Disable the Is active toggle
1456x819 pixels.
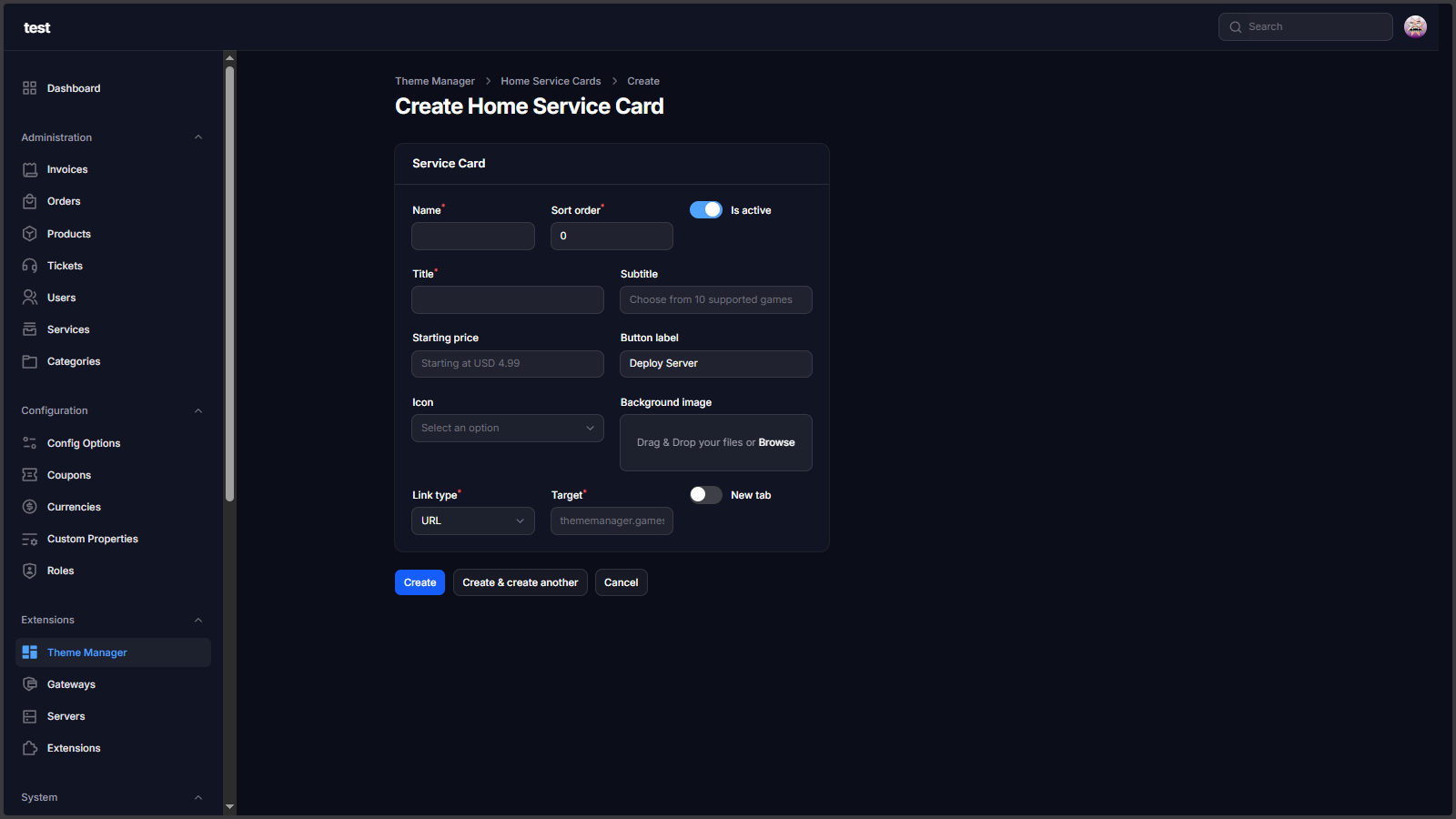coord(705,210)
